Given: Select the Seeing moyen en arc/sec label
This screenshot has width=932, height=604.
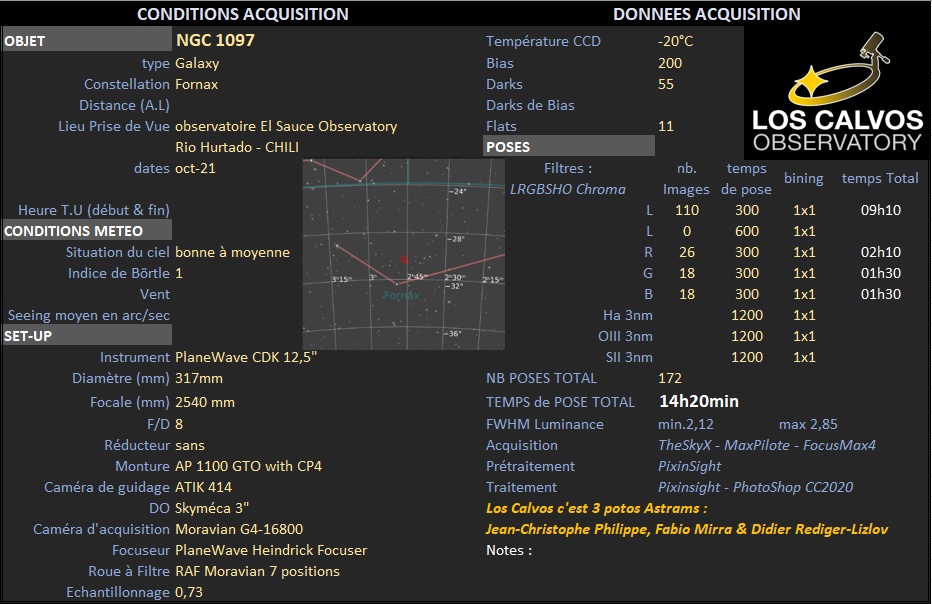Looking at the screenshot, I should click(89, 315).
